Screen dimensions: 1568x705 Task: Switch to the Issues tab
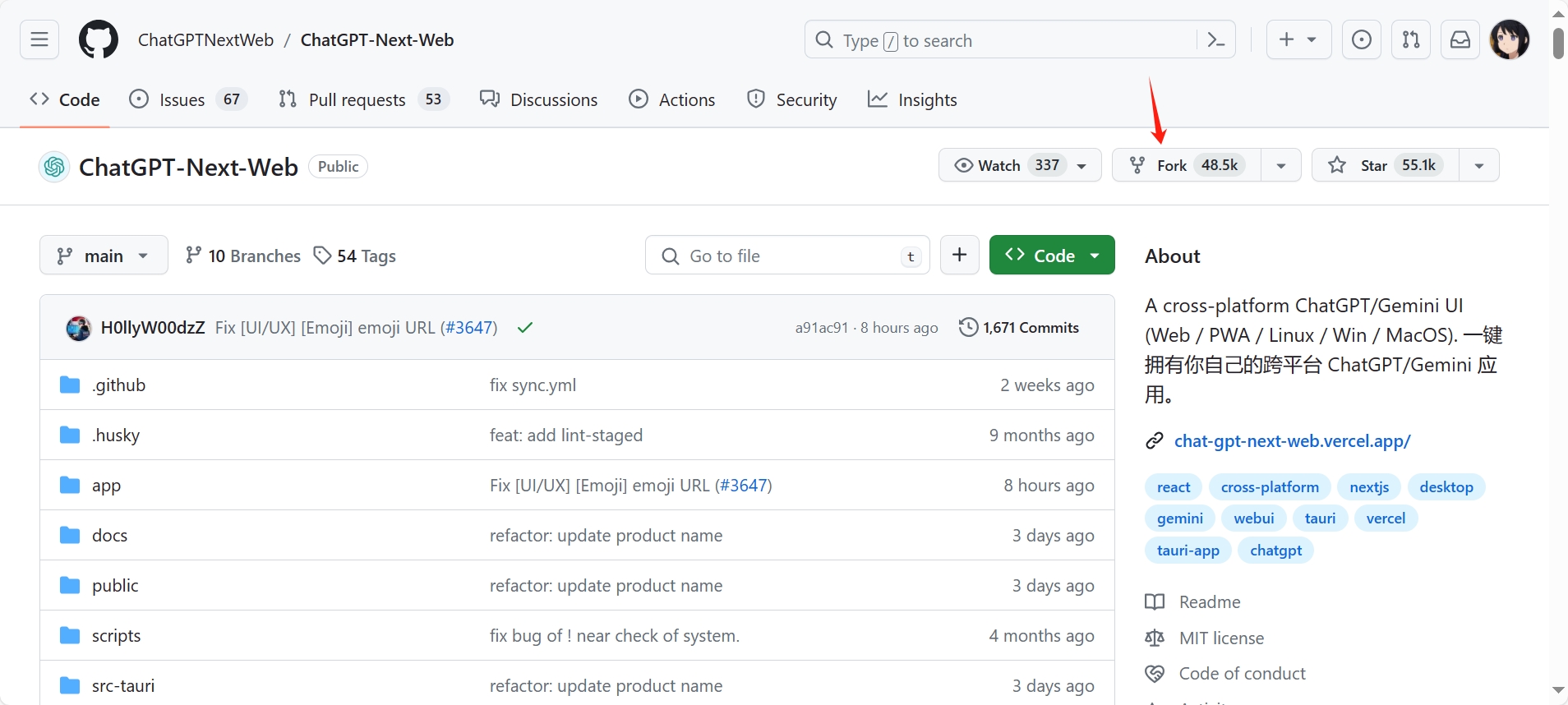pos(188,99)
